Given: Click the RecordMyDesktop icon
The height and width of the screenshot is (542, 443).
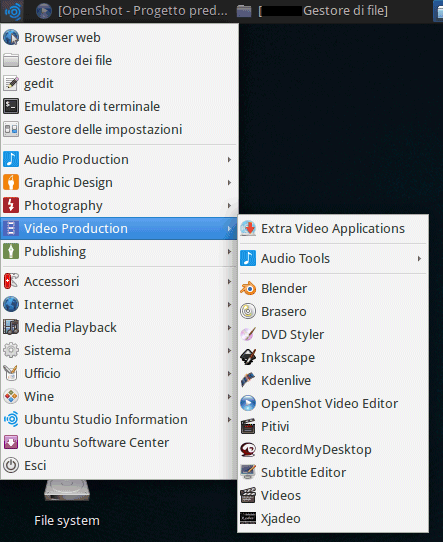Looking at the screenshot, I should coord(248,449).
